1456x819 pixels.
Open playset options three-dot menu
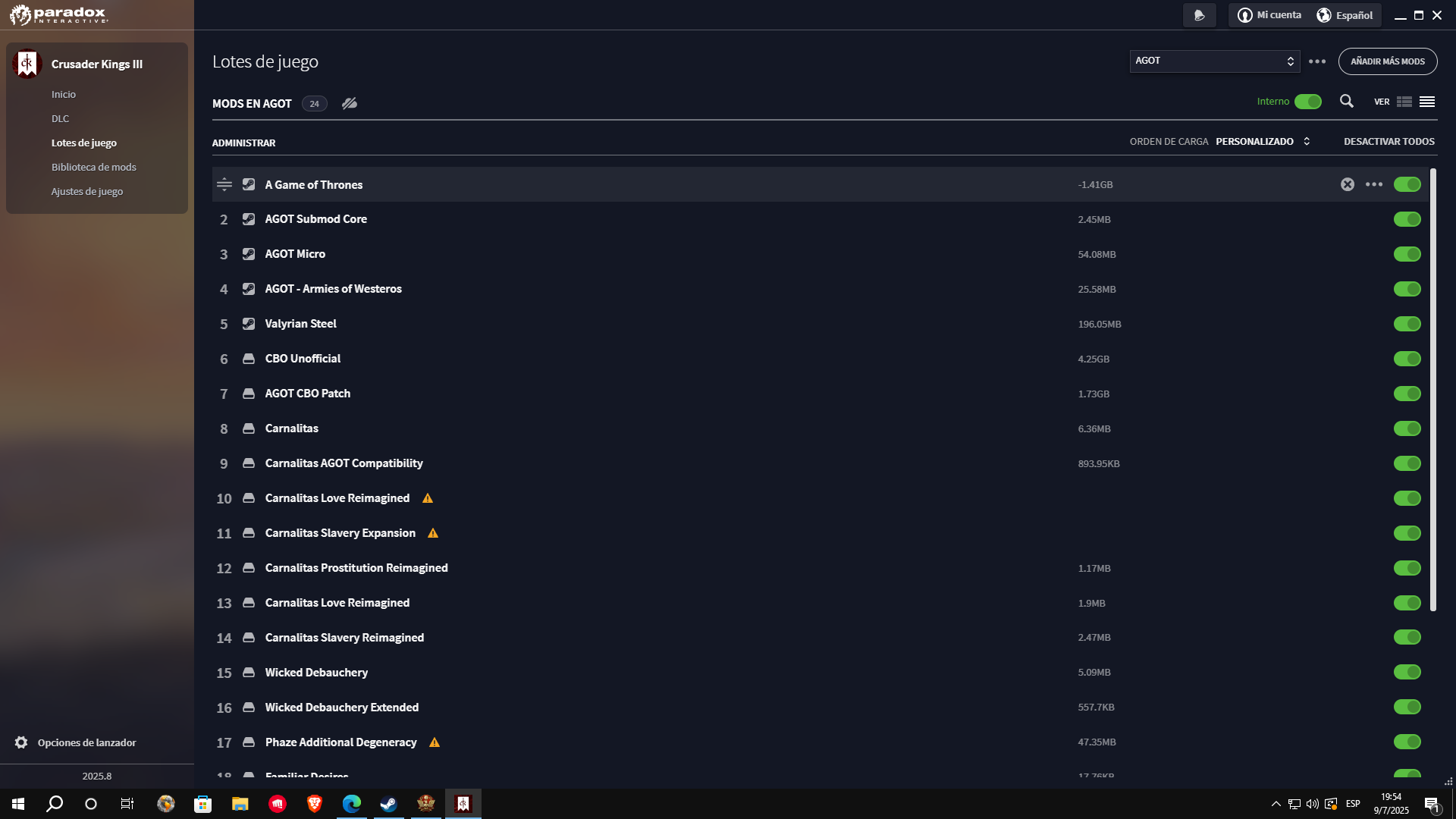(1317, 61)
